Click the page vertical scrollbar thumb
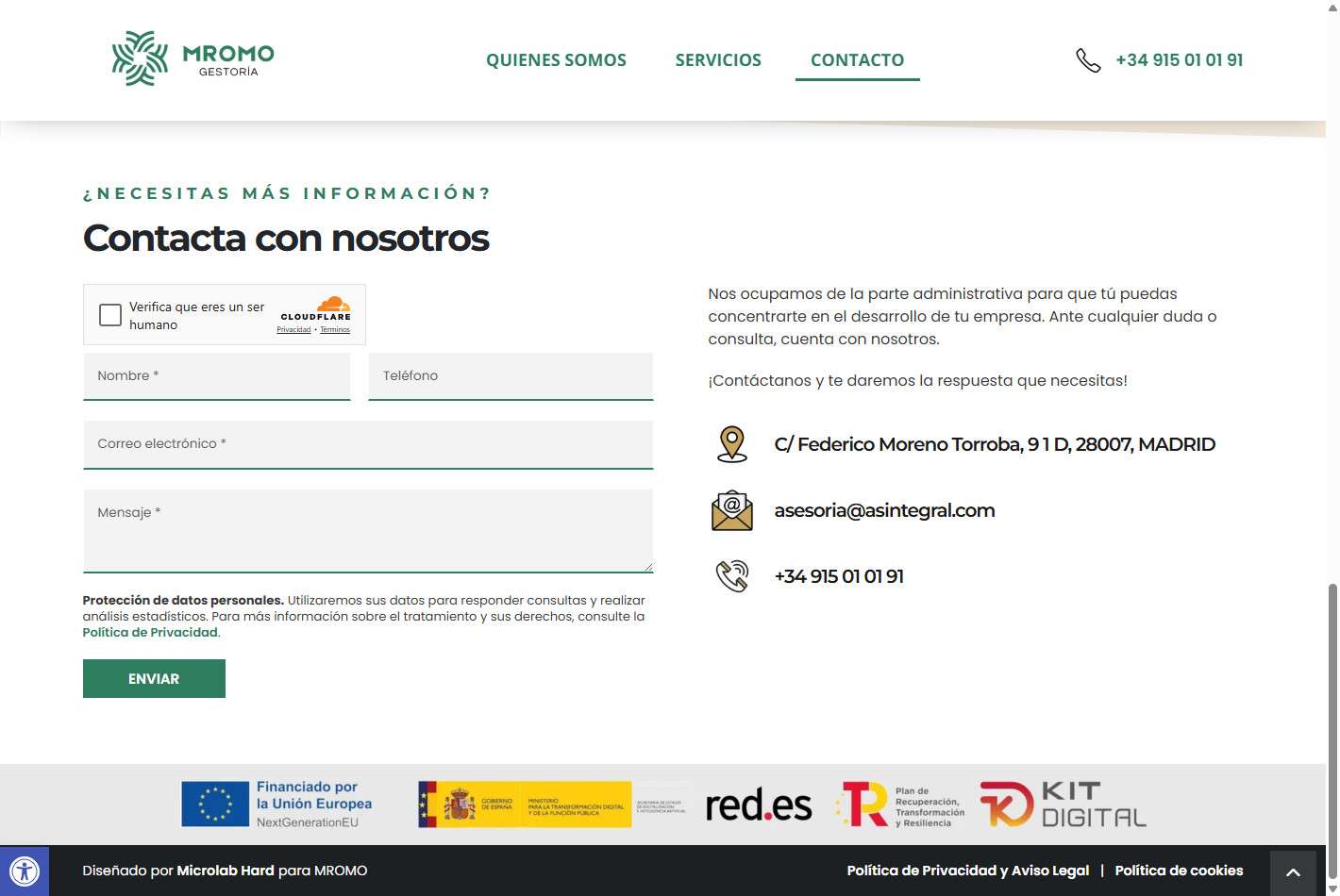 click(1332, 726)
